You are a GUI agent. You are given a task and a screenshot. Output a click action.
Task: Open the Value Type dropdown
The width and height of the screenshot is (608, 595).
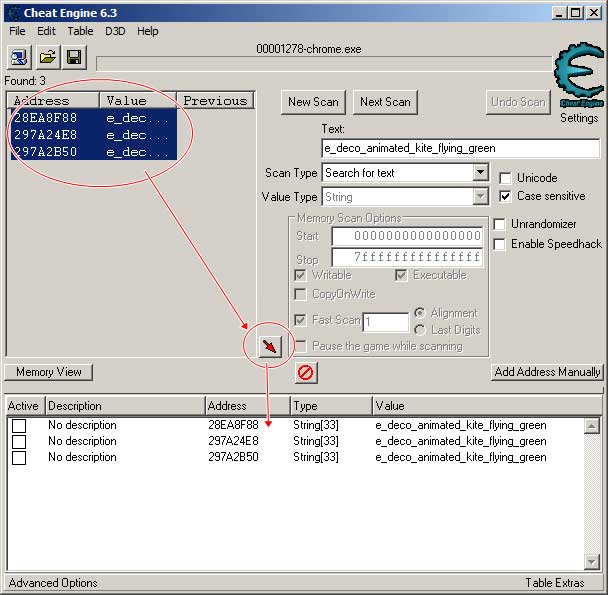480,197
